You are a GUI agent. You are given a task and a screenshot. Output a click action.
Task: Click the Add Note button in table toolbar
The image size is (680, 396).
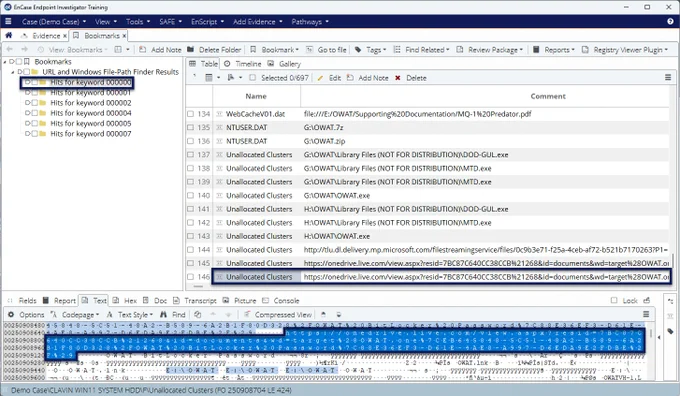pyautogui.click(x=368, y=78)
